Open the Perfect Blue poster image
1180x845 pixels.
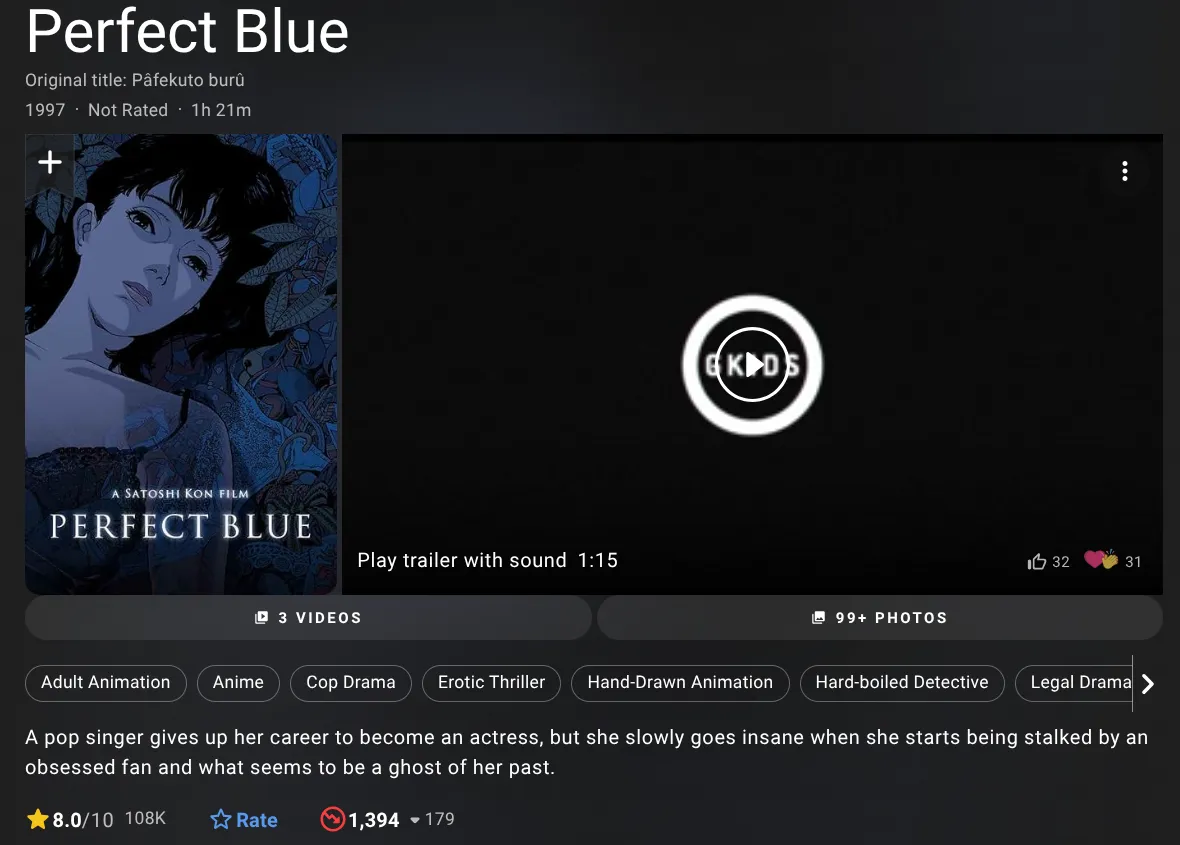click(181, 364)
